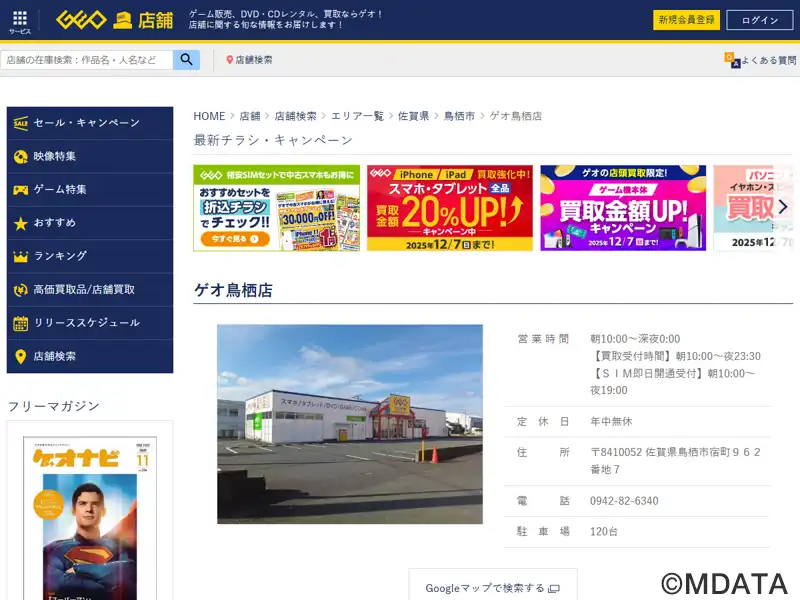The image size is (800, 600).
Task: Click the calendar icon for リリーススケジュール
Action: (x=20, y=323)
